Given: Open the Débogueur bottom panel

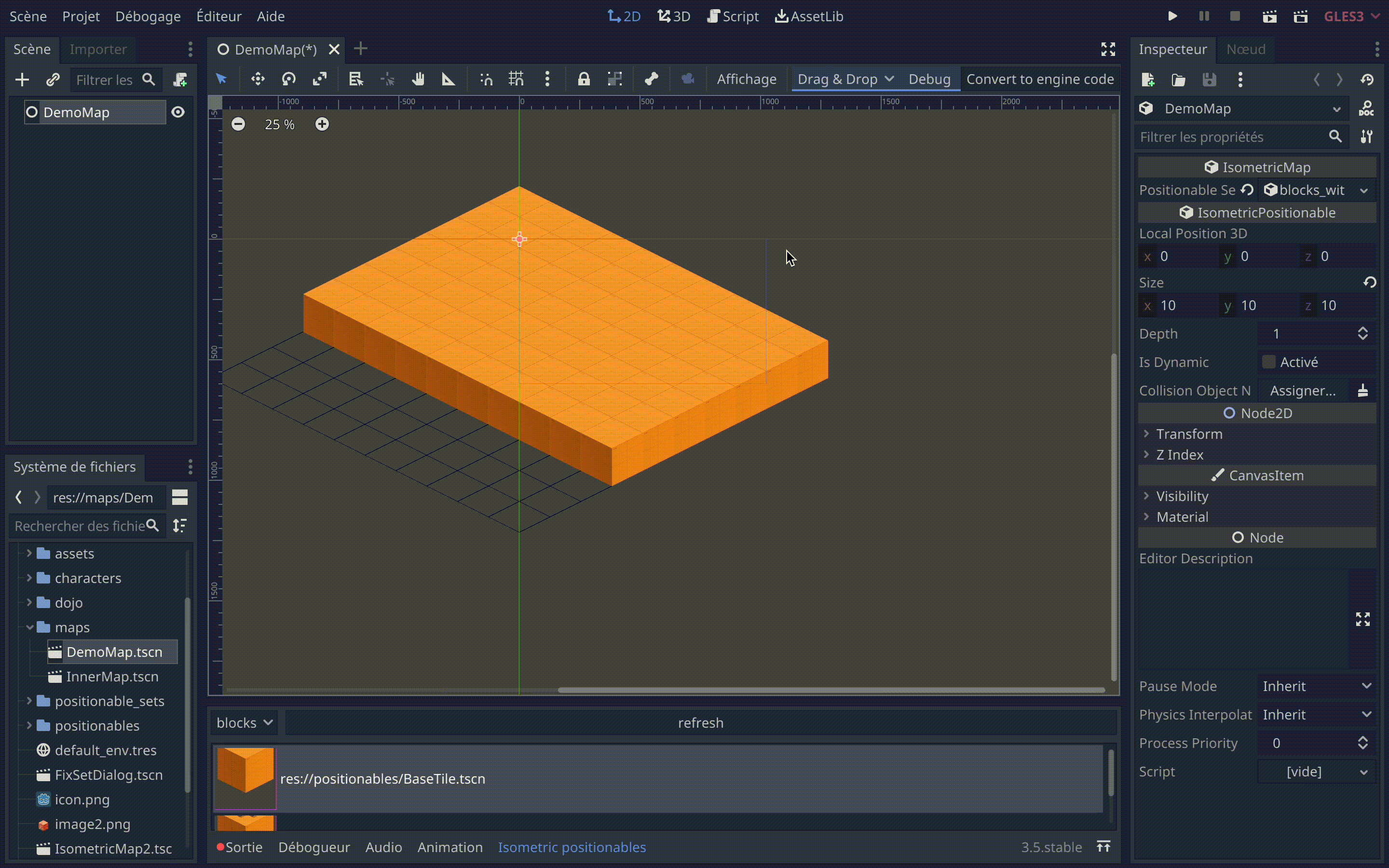Looking at the screenshot, I should pos(314,847).
